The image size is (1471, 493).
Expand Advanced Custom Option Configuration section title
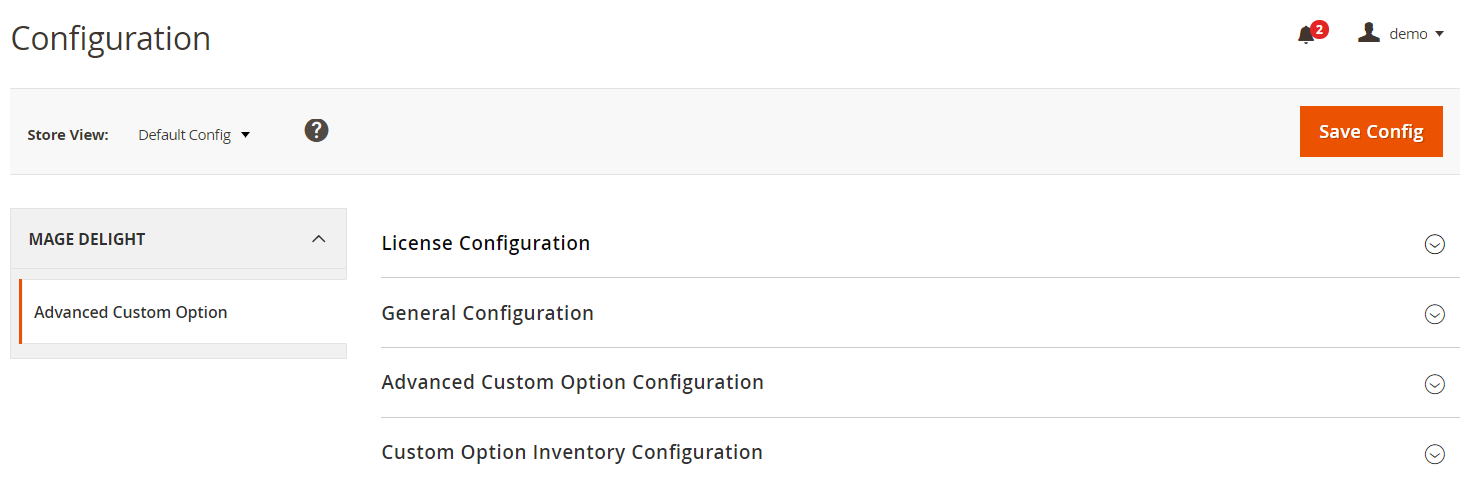tap(572, 382)
